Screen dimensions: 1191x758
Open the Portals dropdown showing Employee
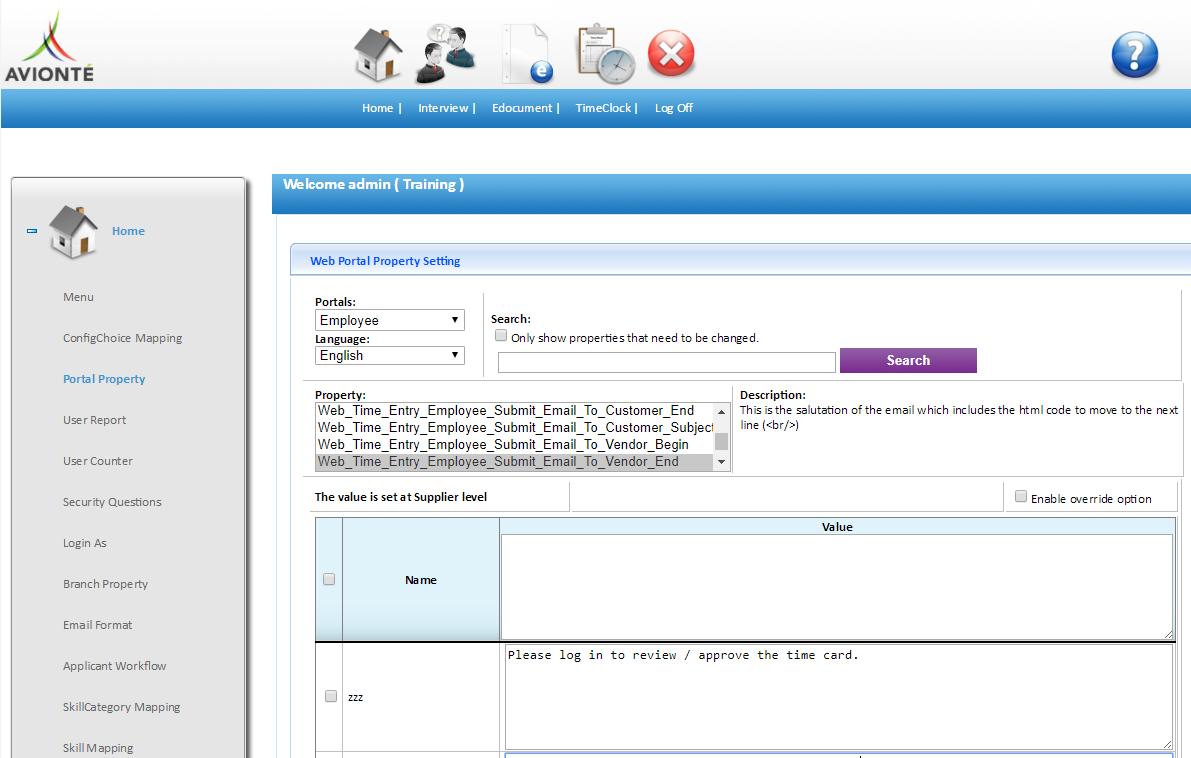pyautogui.click(x=390, y=320)
